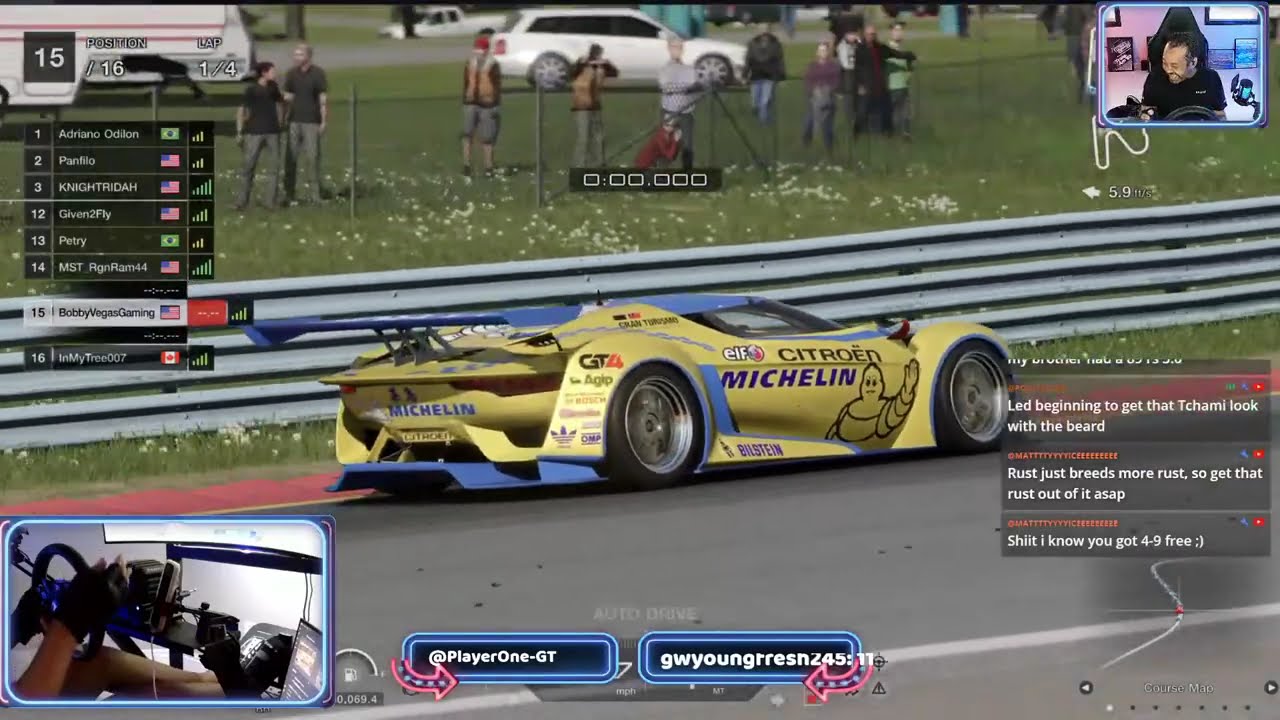Image resolution: width=1280 pixels, height=720 pixels.
Task: Click the position number 15 box
Action: click(x=49, y=58)
